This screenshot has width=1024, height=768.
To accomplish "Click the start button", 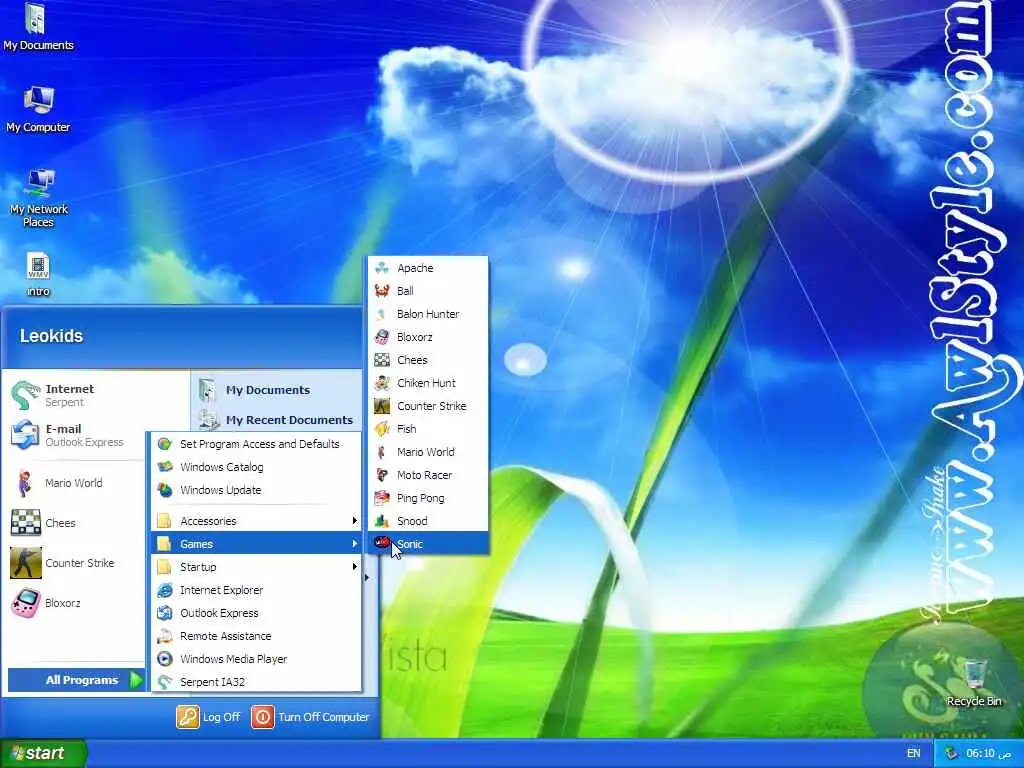I will click(x=43, y=753).
